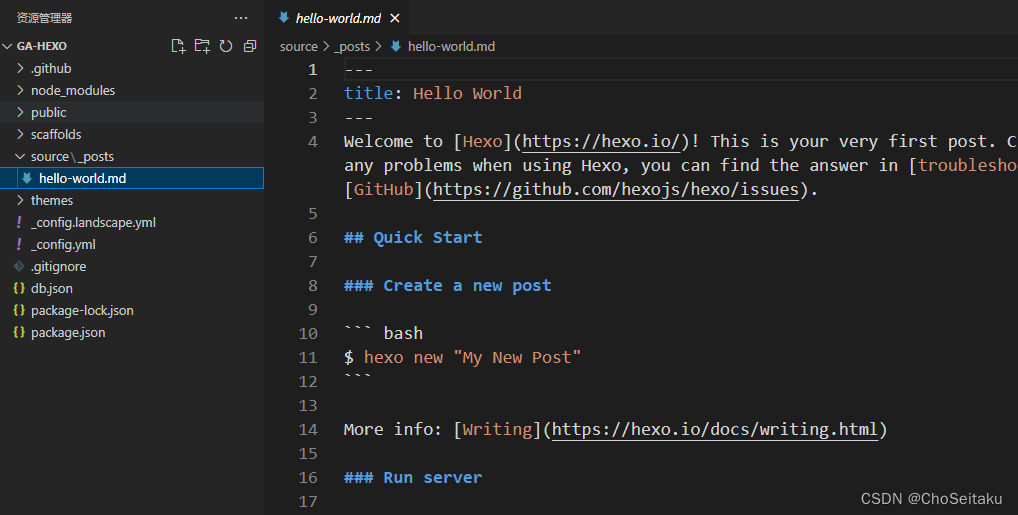Viewport: 1018px width, 515px height.
Task: Click the JSON braces icon beside package.json
Action: click(x=19, y=332)
